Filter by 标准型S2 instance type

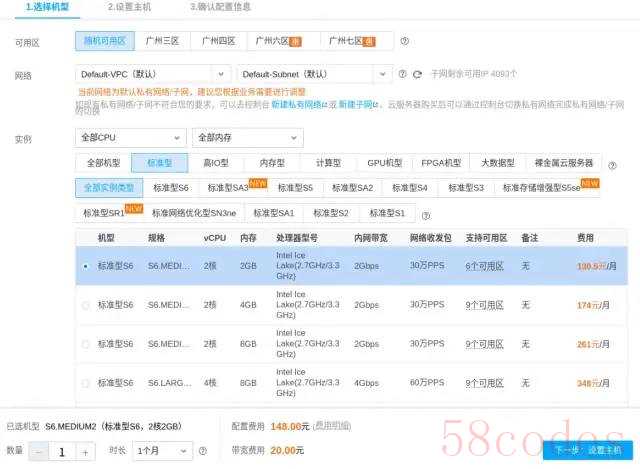[x=331, y=213]
